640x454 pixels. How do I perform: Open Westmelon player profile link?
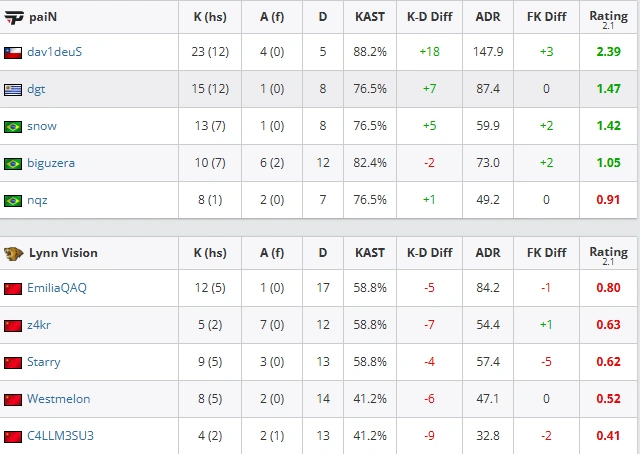59,398
